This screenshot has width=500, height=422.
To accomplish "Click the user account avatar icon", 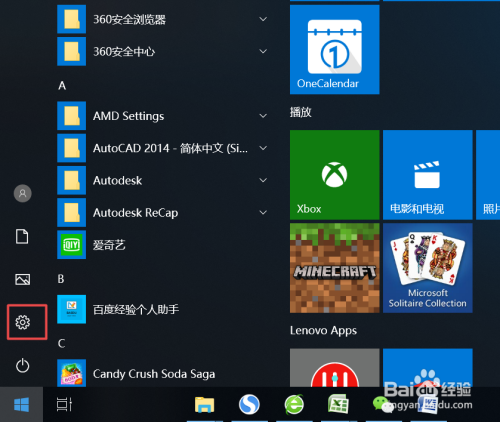I will 23,193.
